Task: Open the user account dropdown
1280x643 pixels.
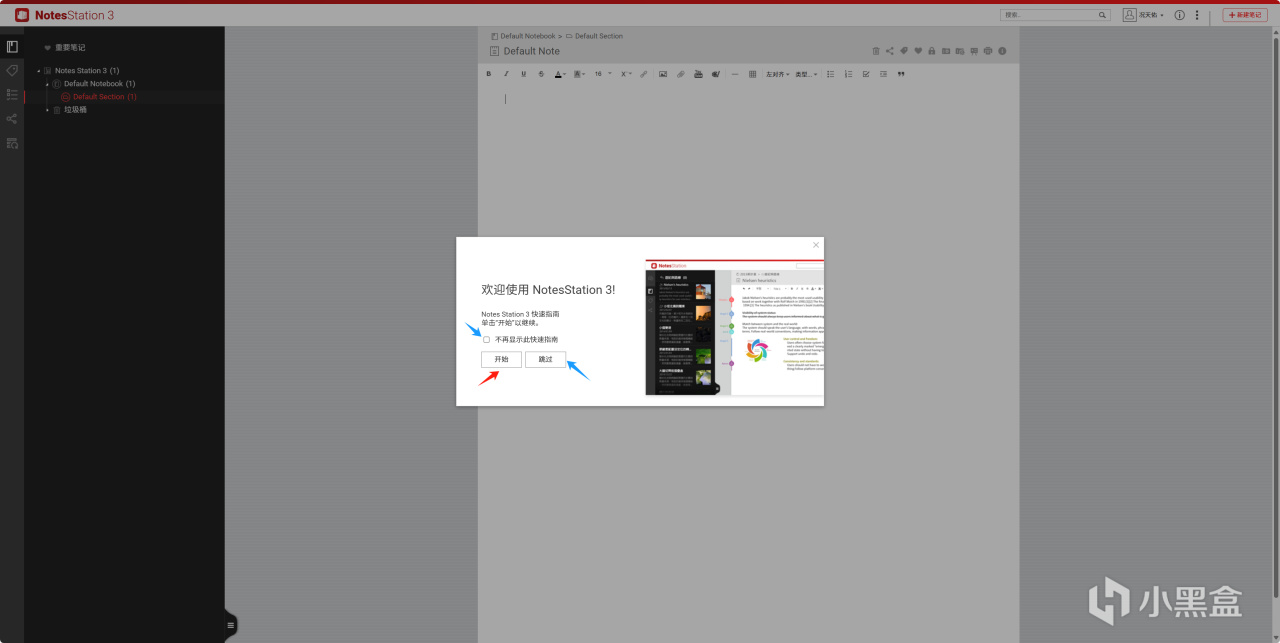Action: pyautogui.click(x=1143, y=15)
